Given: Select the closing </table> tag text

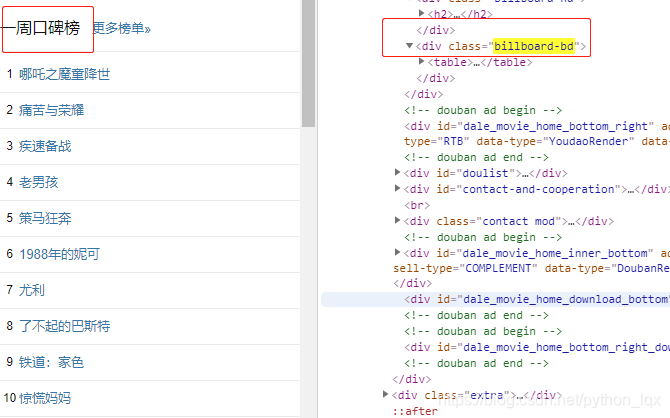Looking at the screenshot, I should (507, 62).
